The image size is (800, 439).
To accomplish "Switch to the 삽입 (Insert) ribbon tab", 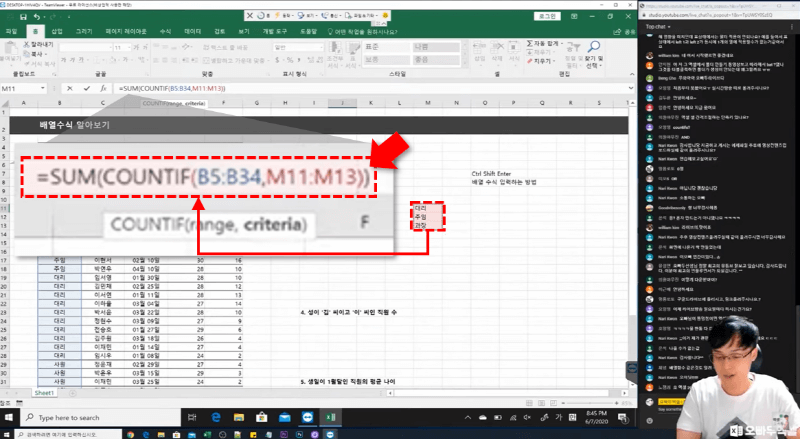I will (x=56, y=31).
